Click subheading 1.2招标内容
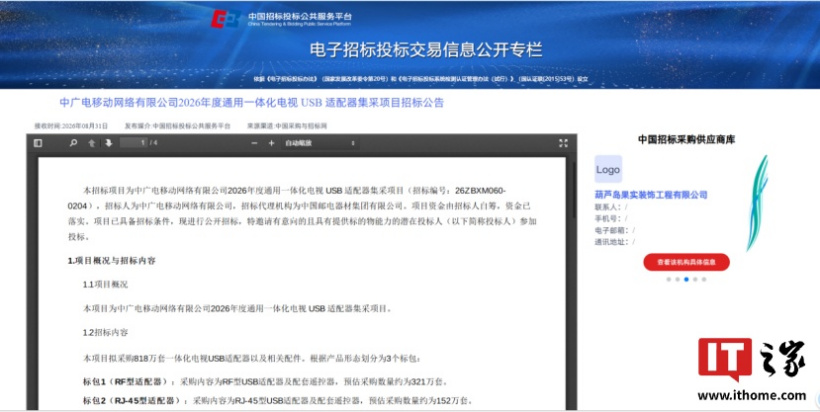The width and height of the screenshot is (820, 412). pos(105,333)
